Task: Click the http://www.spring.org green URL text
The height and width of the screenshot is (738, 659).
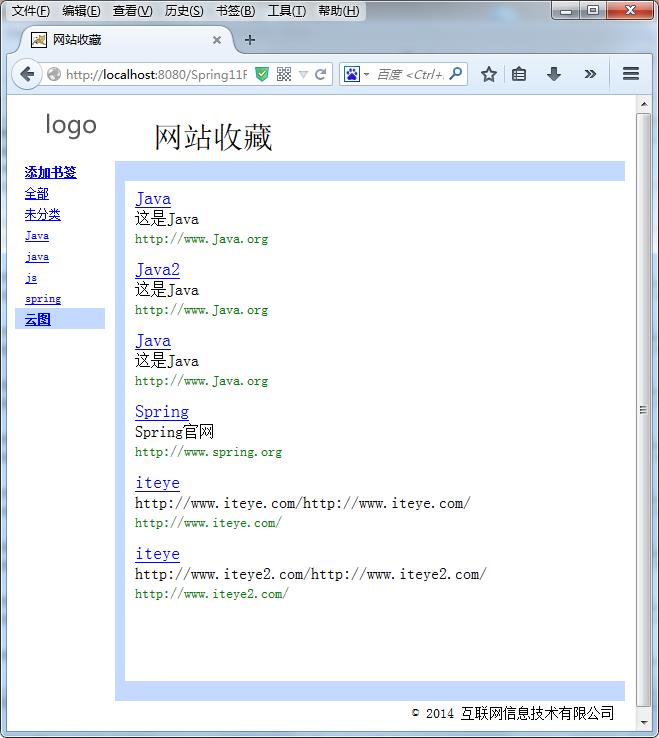Action: [208, 452]
